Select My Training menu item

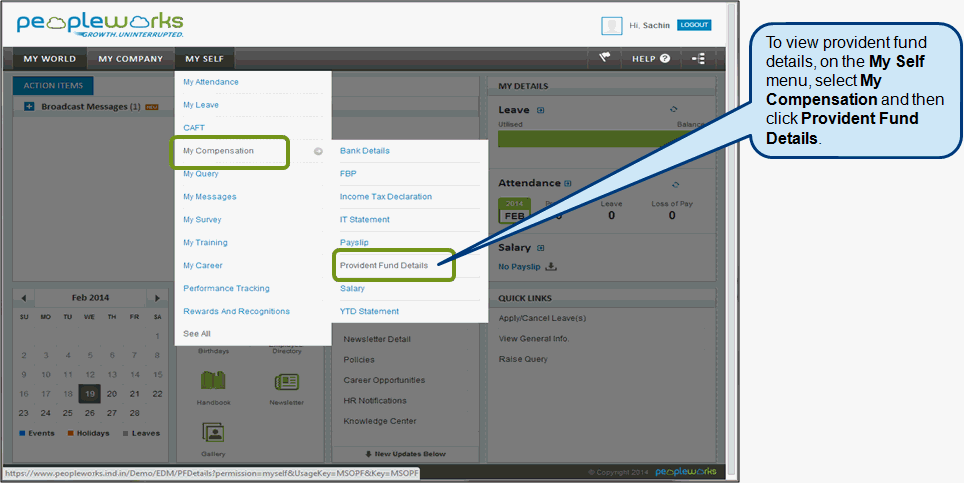click(205, 242)
